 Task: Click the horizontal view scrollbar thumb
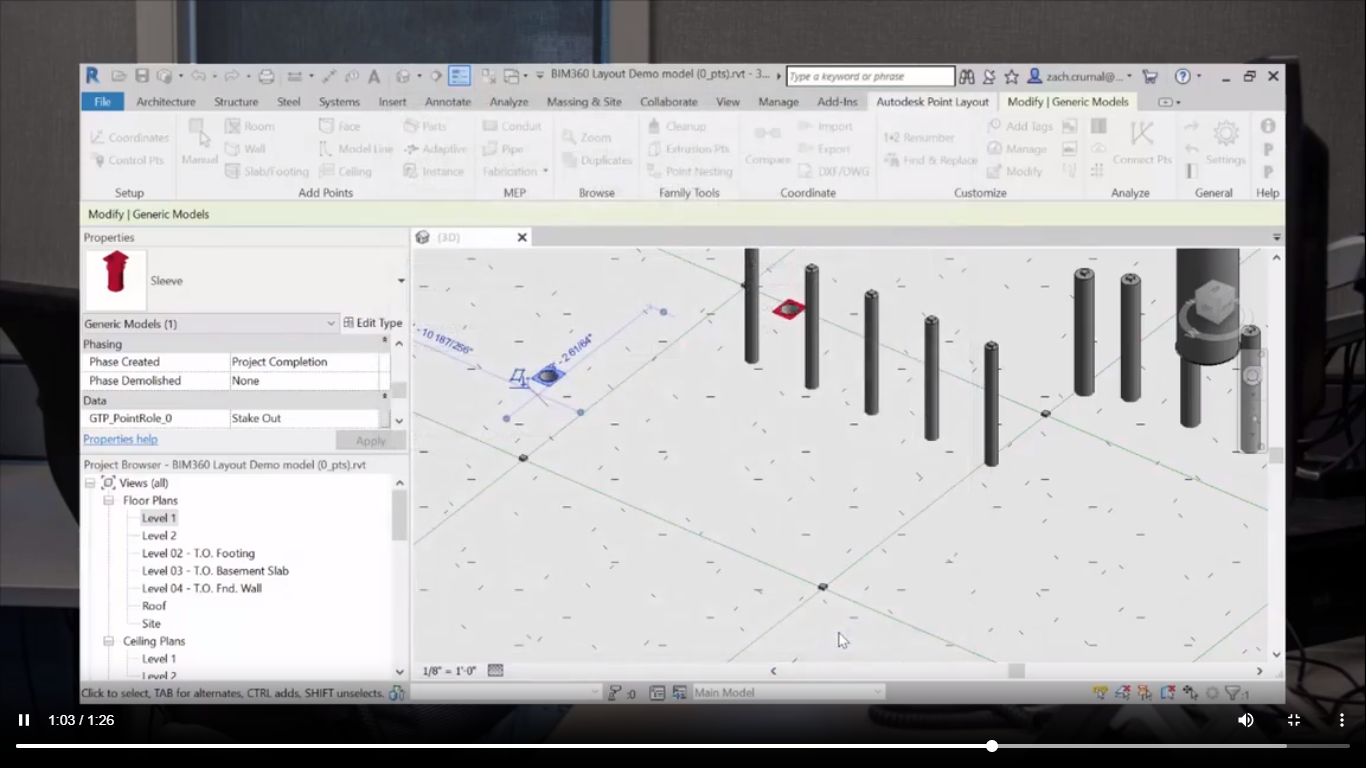tap(1016, 671)
